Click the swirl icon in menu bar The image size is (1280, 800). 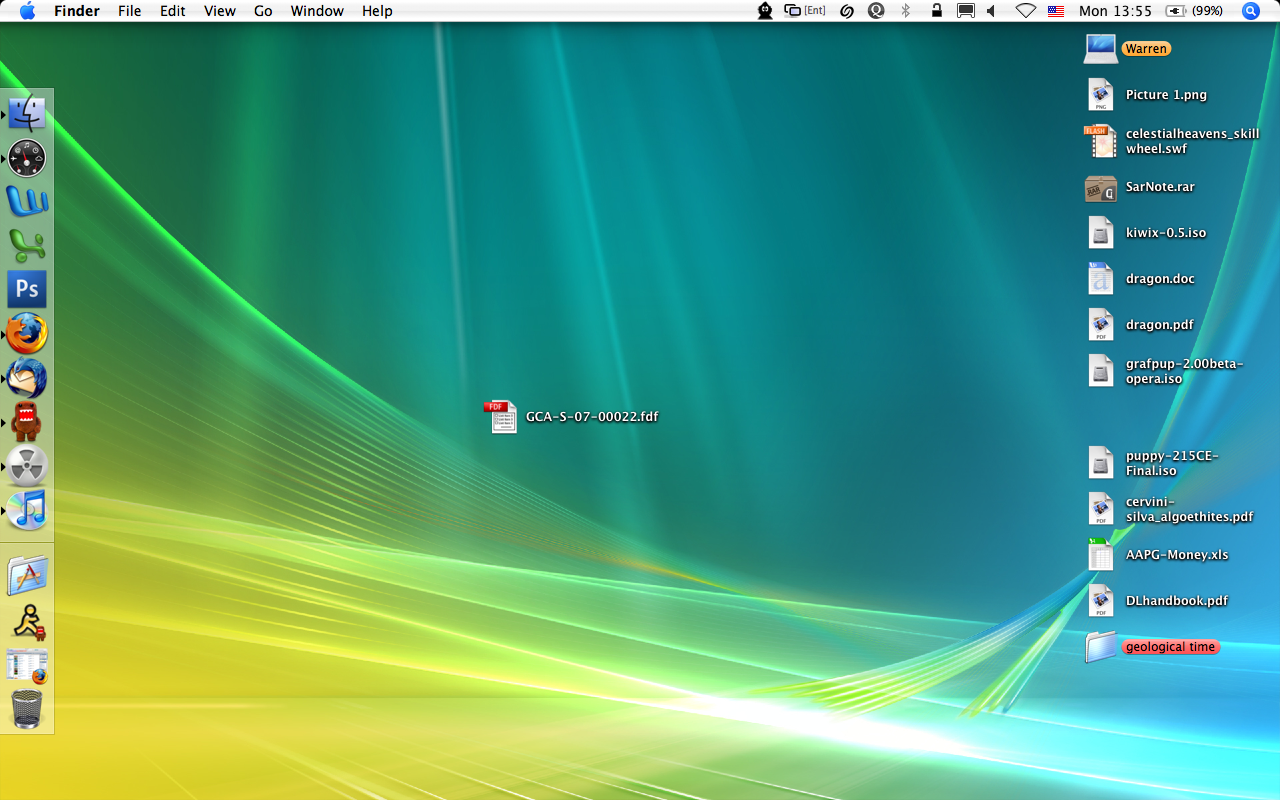846,11
